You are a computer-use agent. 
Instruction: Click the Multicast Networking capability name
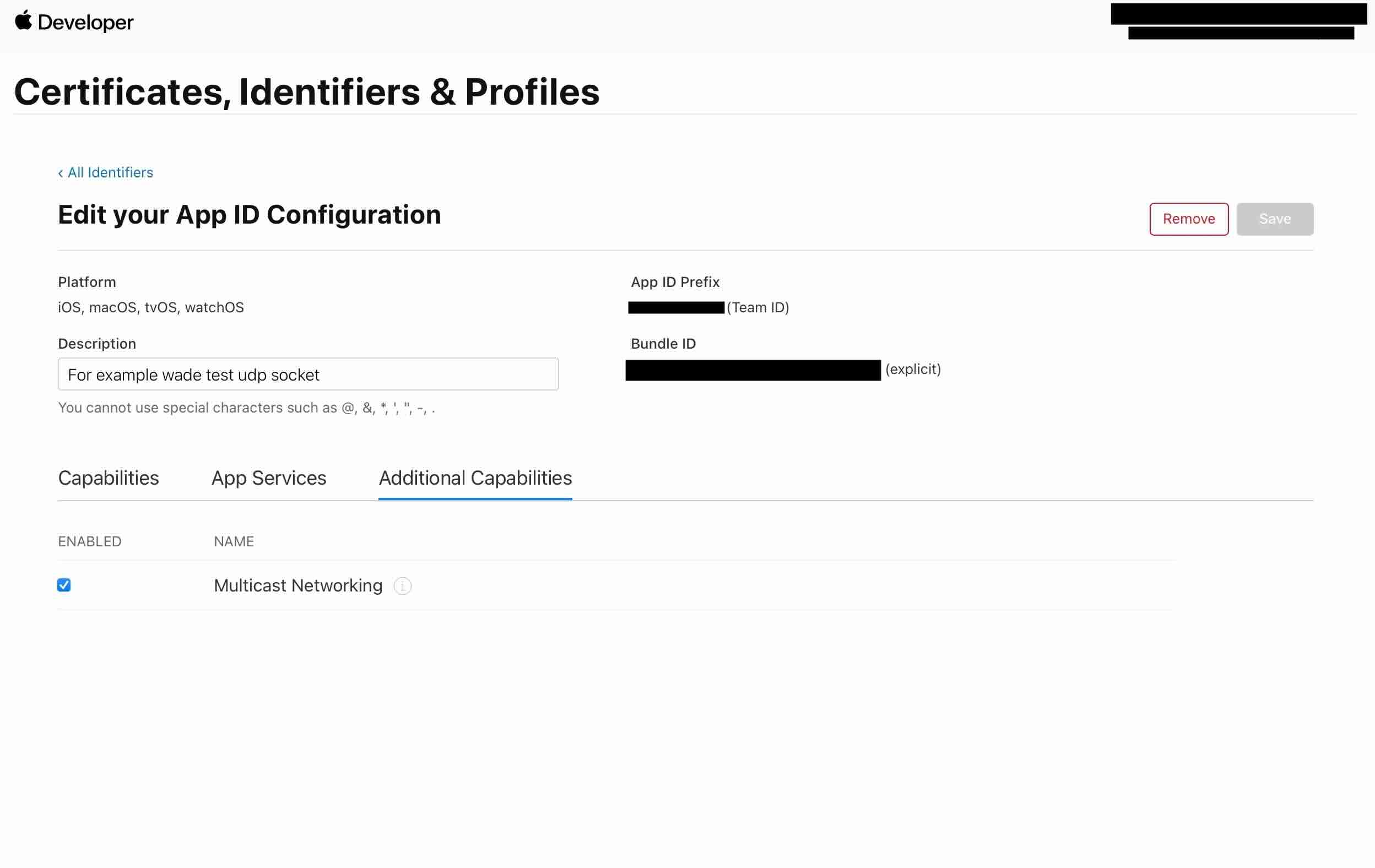[297, 586]
